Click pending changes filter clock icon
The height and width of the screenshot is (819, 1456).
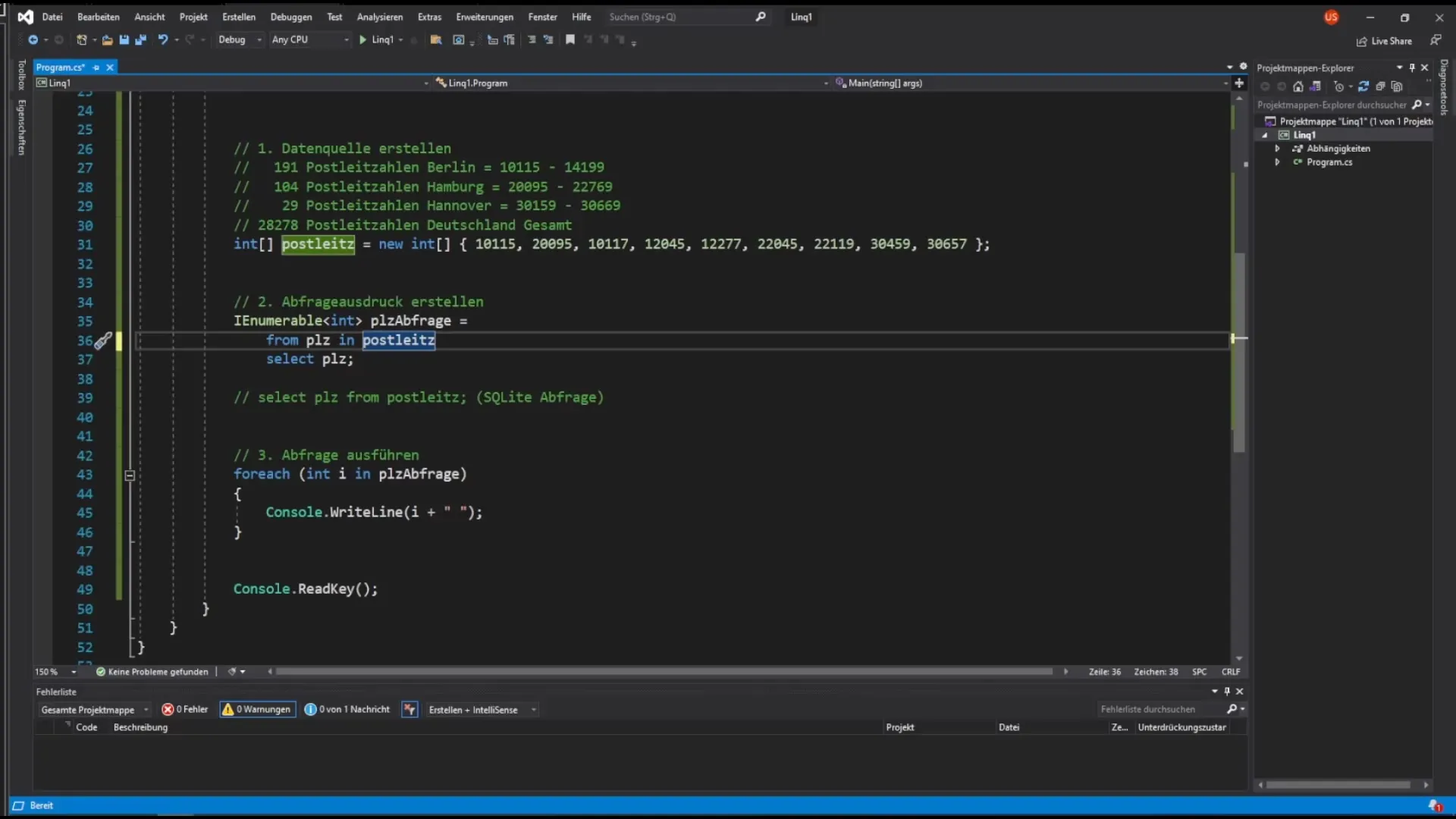tap(1339, 86)
